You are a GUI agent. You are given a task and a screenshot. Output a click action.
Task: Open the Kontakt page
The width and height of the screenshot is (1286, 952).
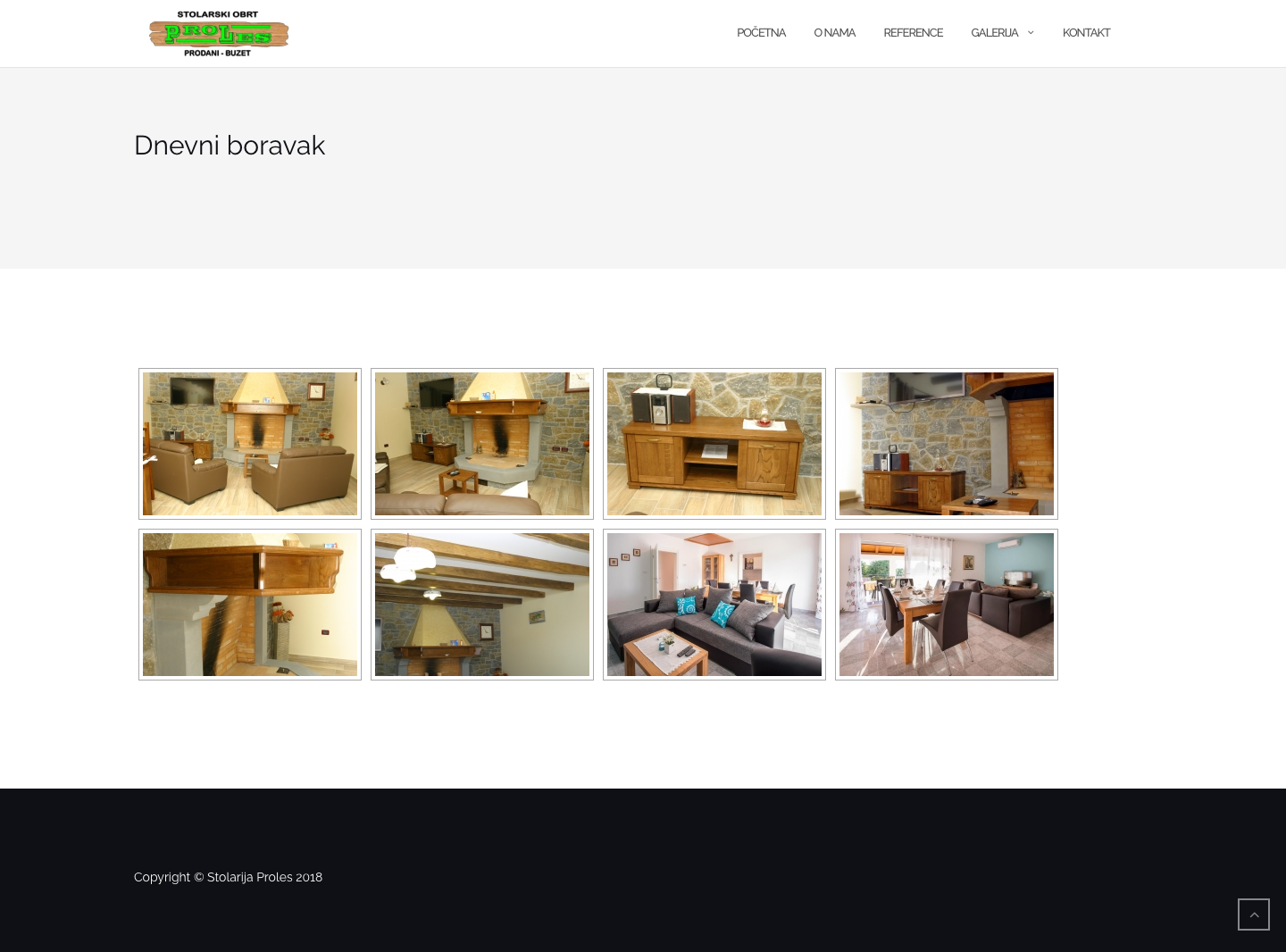click(1086, 33)
